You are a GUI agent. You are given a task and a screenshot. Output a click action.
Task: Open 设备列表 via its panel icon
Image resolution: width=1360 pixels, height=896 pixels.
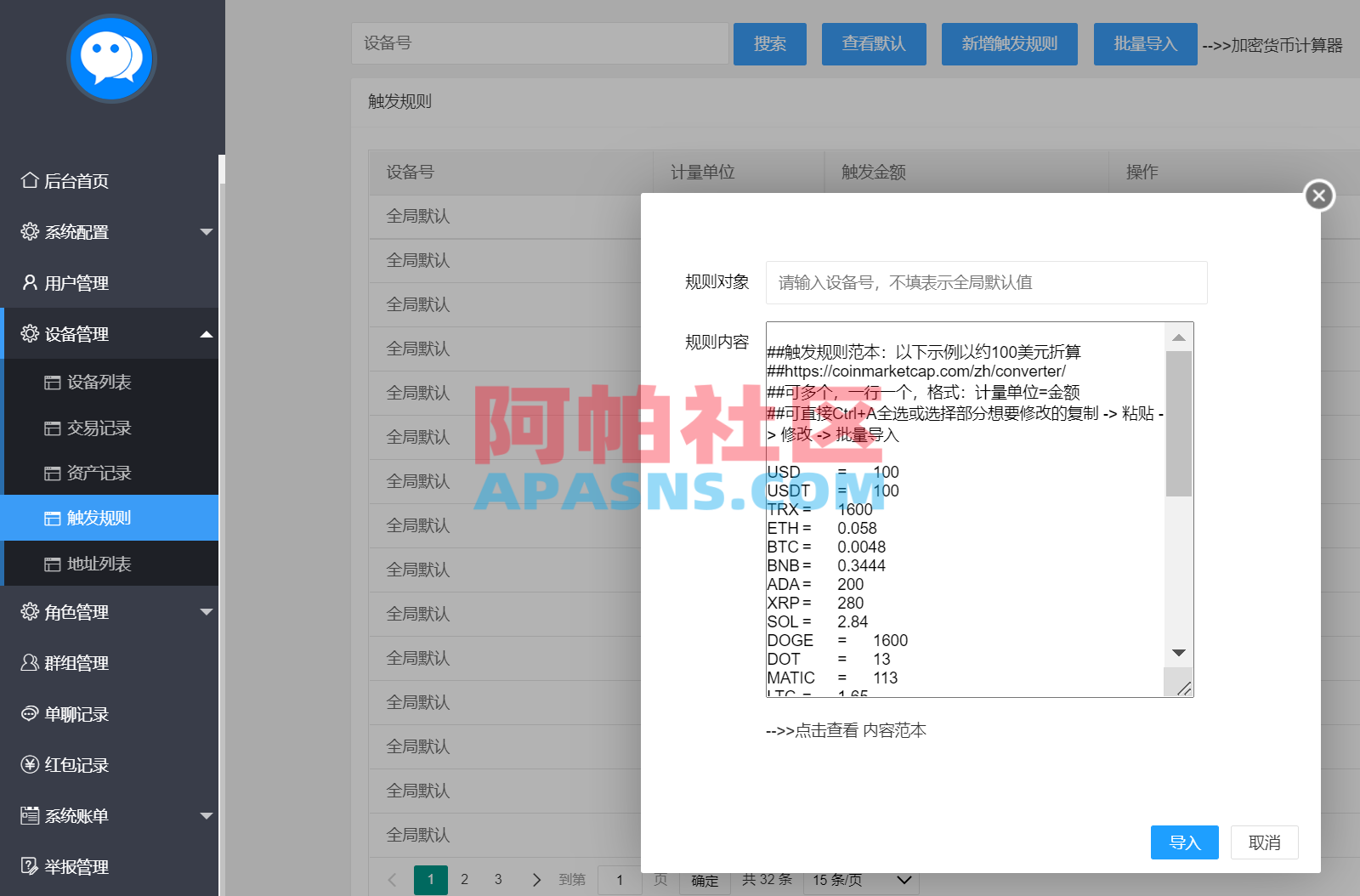click(x=52, y=382)
